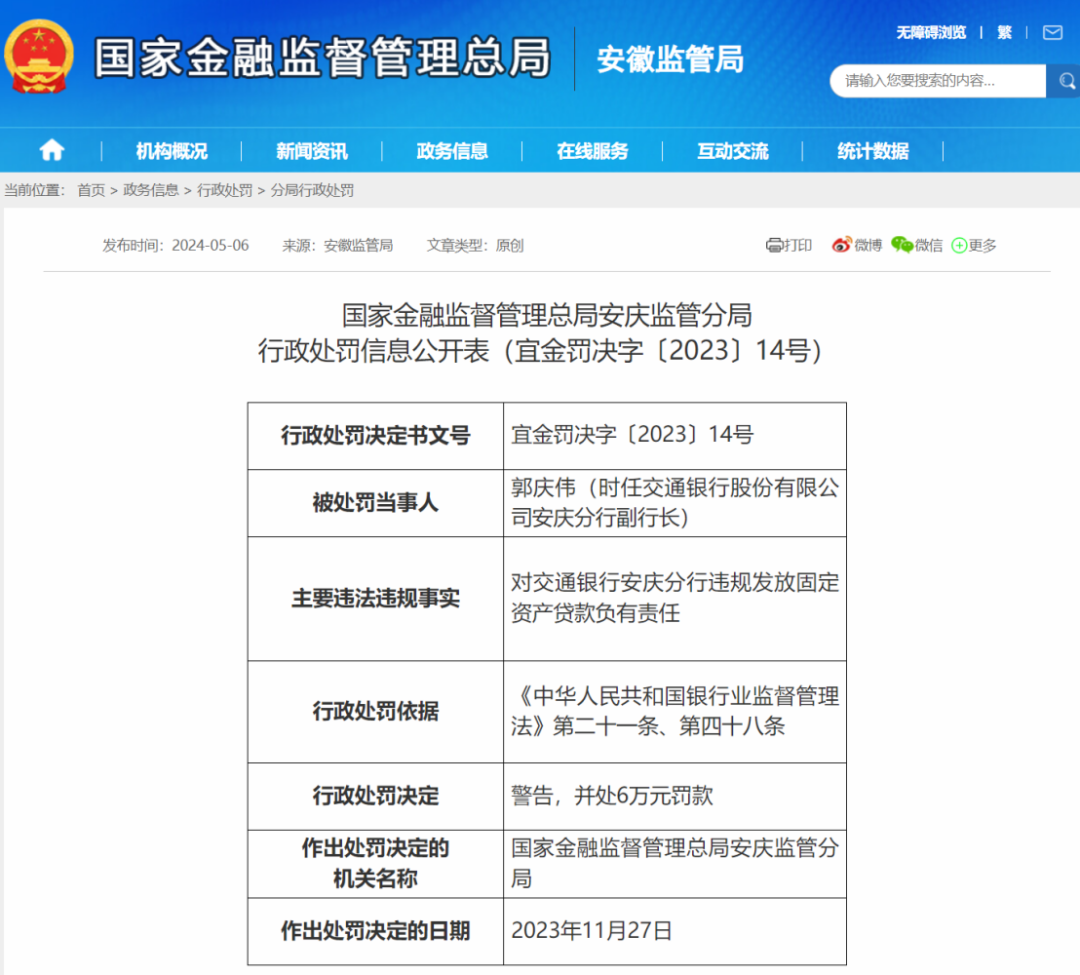
Task: Click the search input field
Action: coord(936,81)
